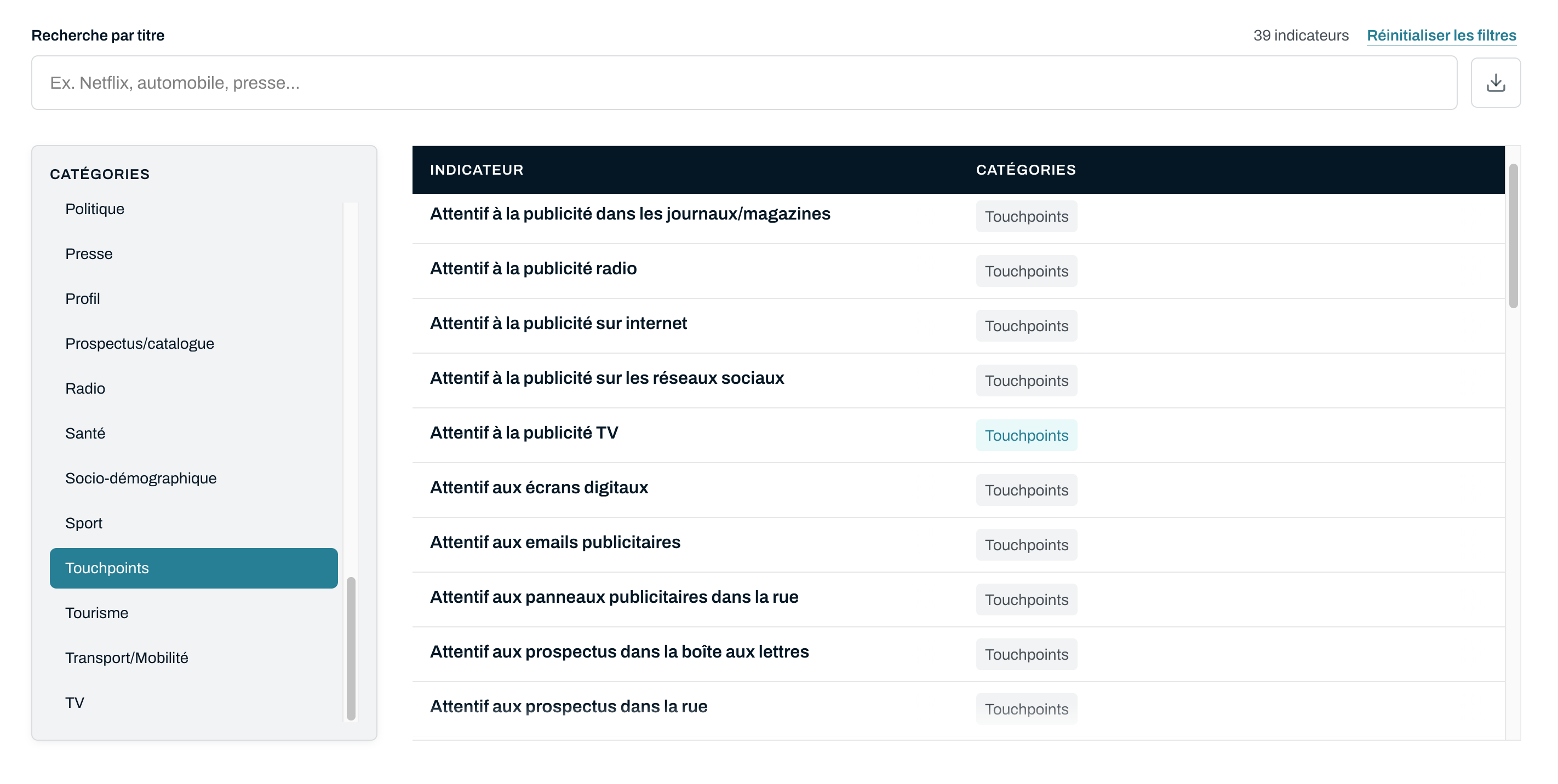Click Touchpoints tag in emails publicitaires row
1558x784 pixels.
(1027, 545)
